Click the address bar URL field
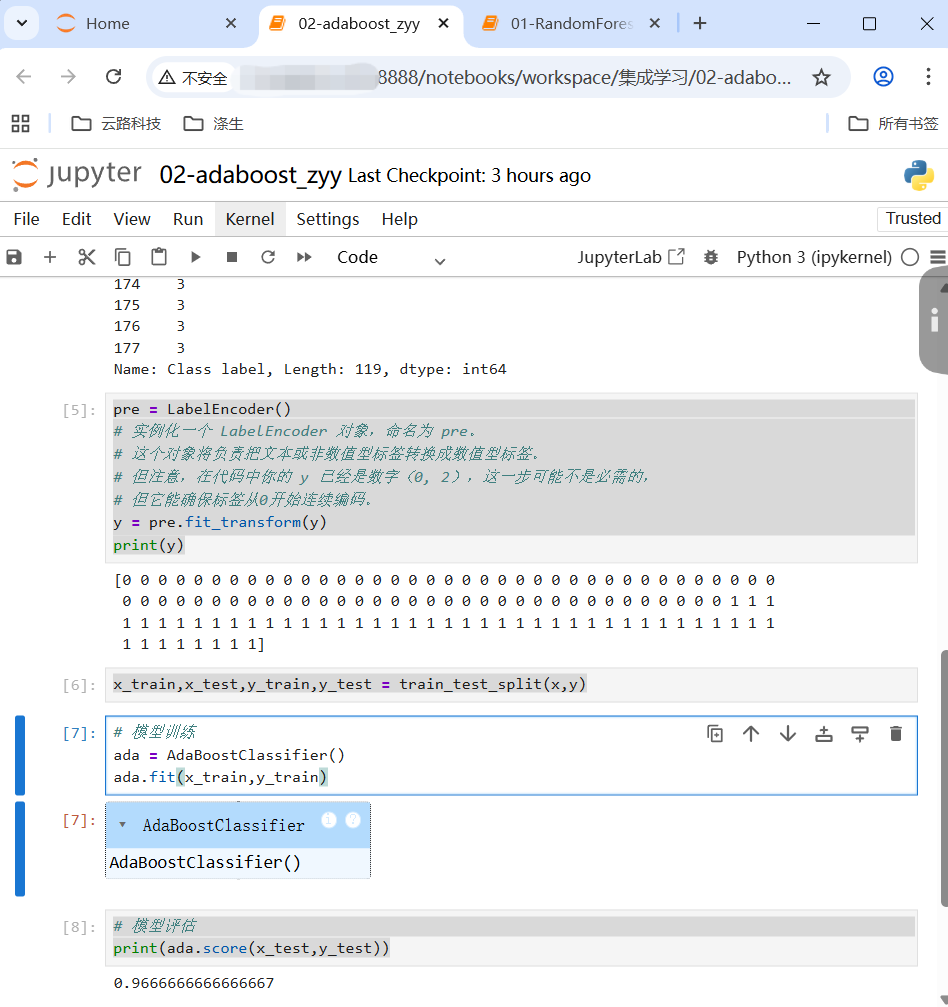 (585, 77)
